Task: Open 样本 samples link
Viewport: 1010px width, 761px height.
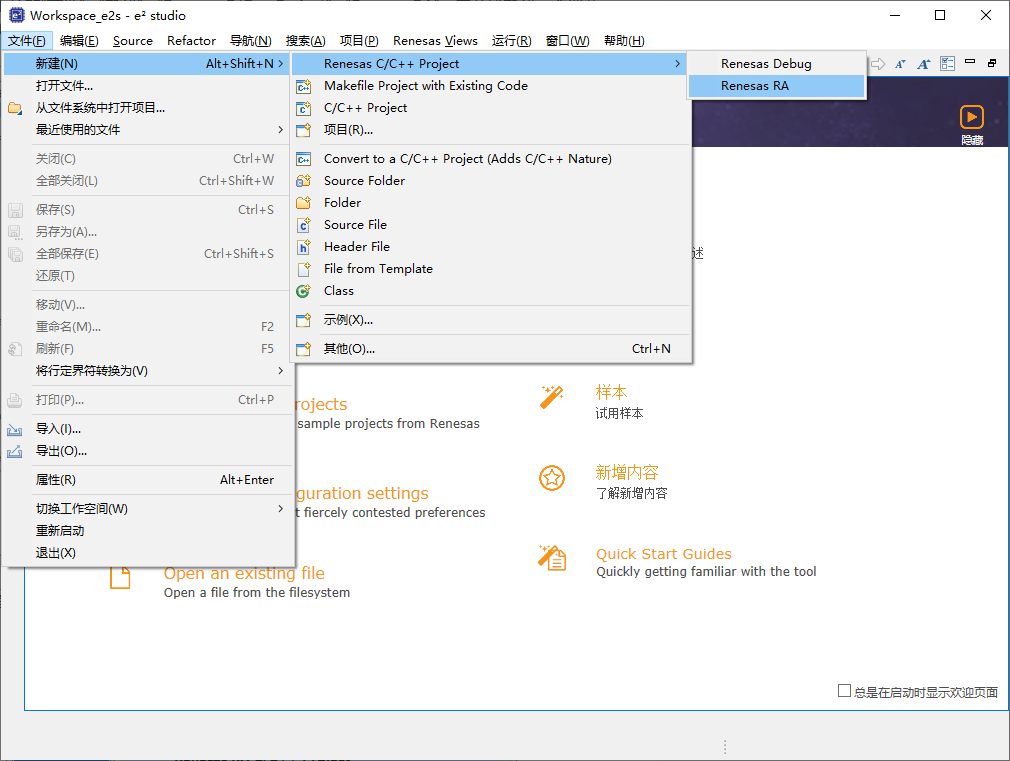Action: 611,392
